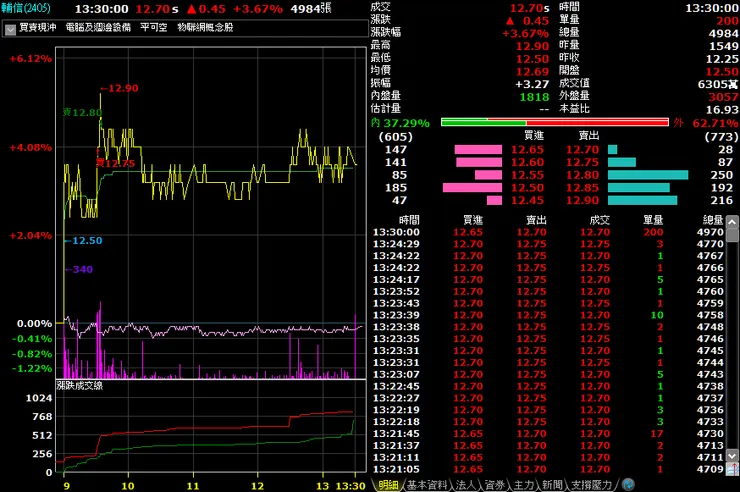Screen dimensions: 740x492
Task: Click the 振幅 value +3.27
Action: 532,84
